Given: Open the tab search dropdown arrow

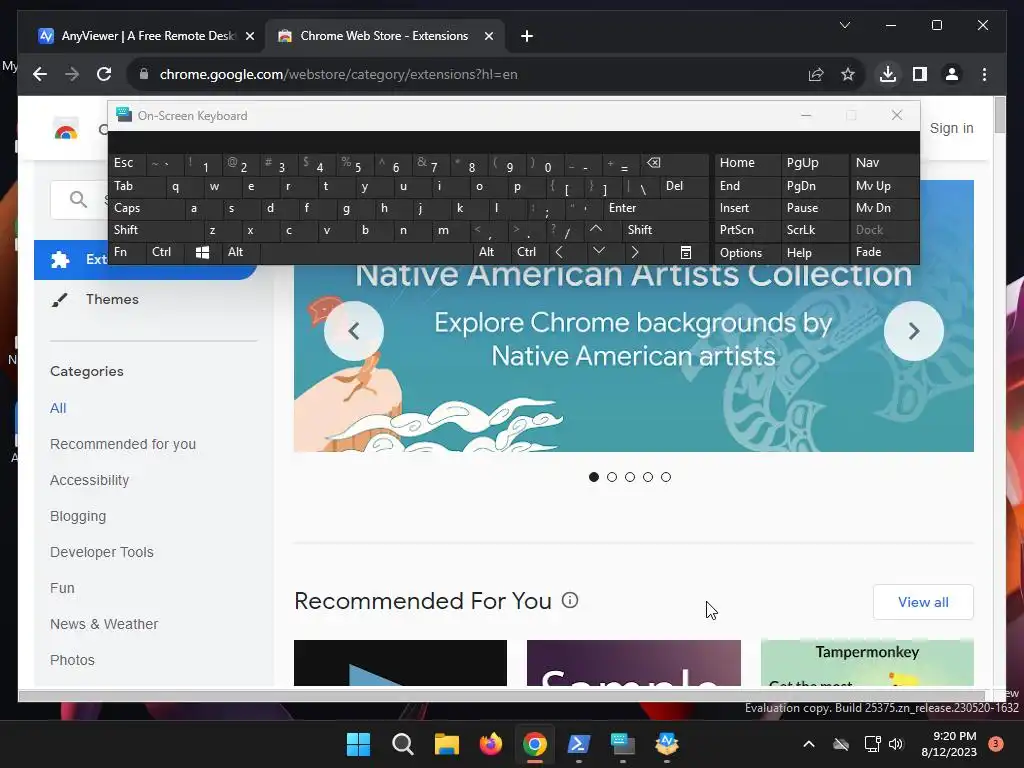Looking at the screenshot, I should 844,25.
